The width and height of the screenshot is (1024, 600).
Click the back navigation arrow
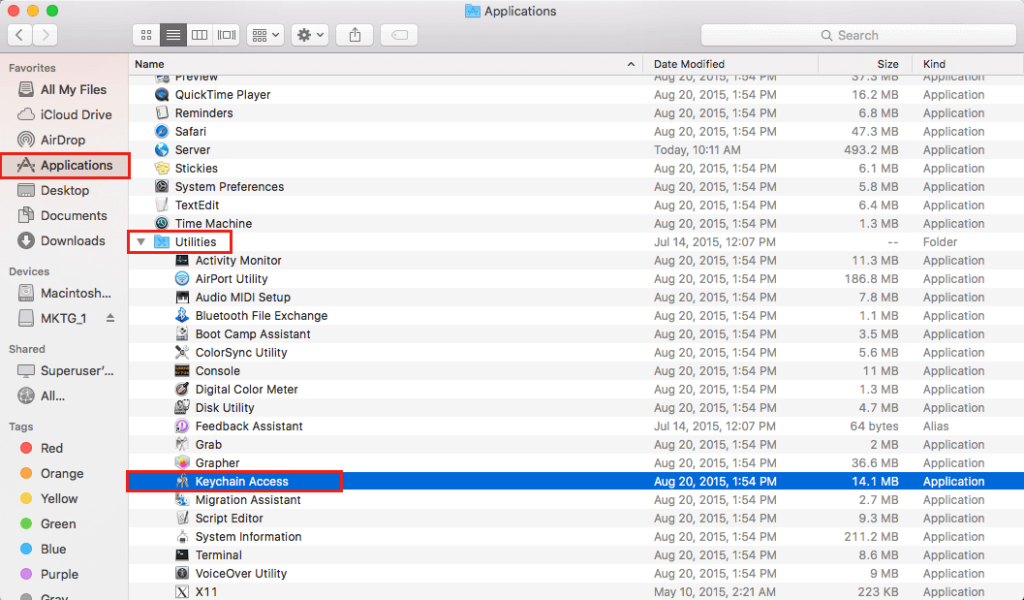pyautogui.click(x=20, y=34)
